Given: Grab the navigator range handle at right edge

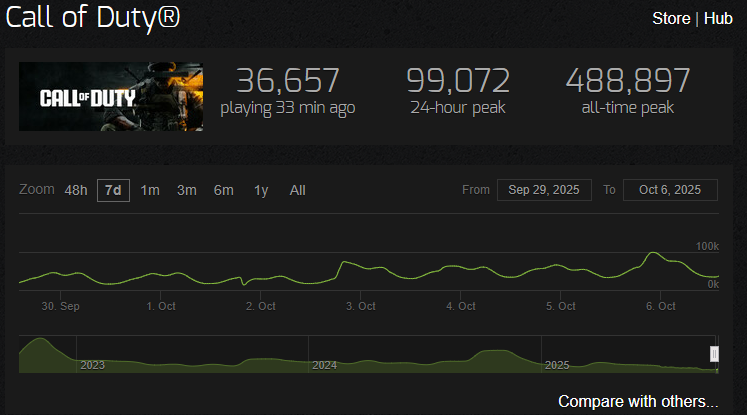Looking at the screenshot, I should (x=714, y=354).
